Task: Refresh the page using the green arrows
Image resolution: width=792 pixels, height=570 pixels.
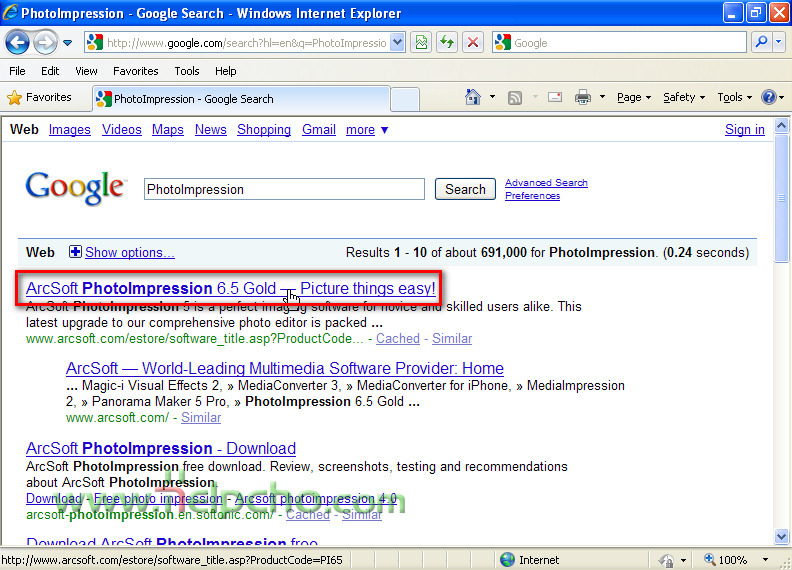Action: (447, 43)
